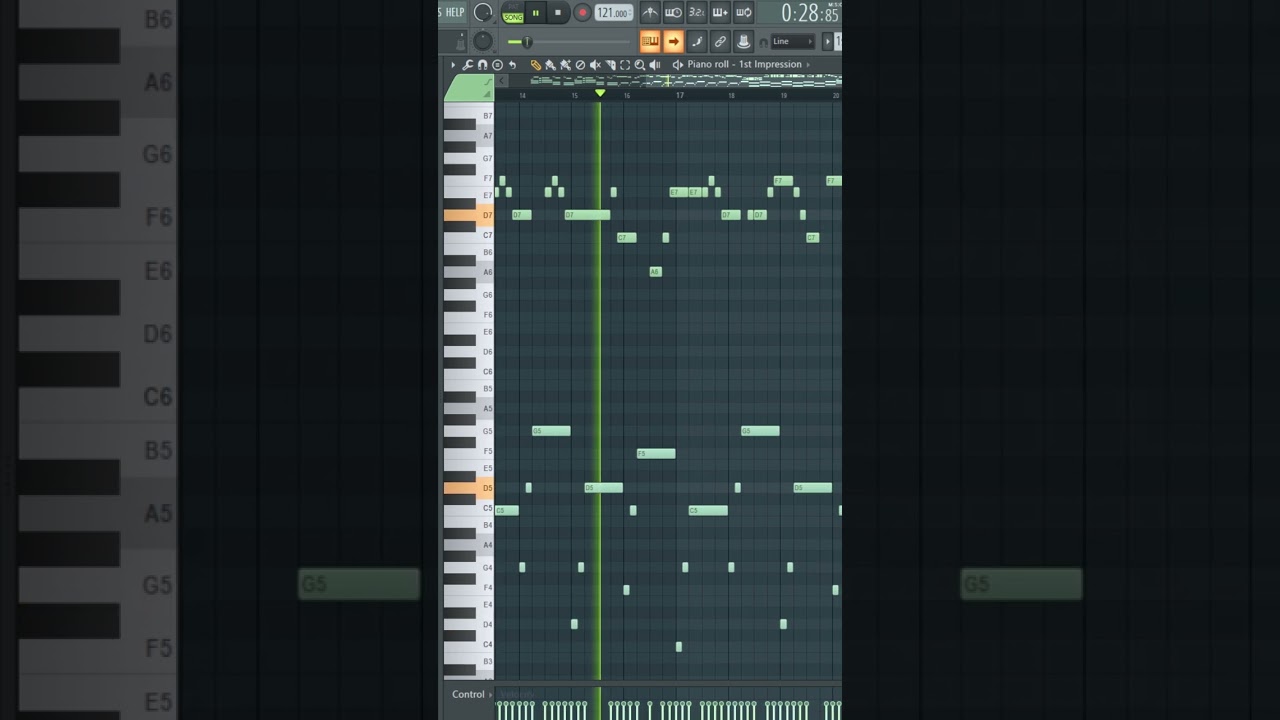Select the Paint brush tool

[550, 65]
